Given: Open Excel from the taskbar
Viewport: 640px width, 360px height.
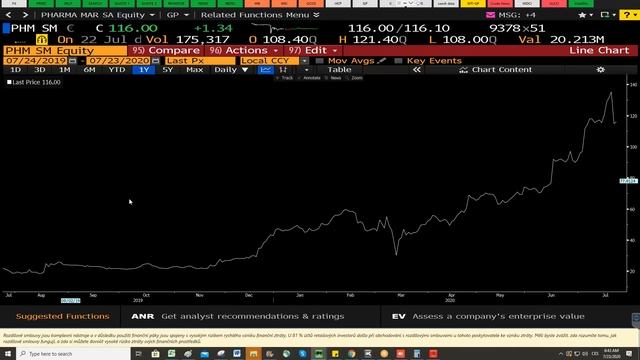Looking at the screenshot, I should tap(171, 353).
